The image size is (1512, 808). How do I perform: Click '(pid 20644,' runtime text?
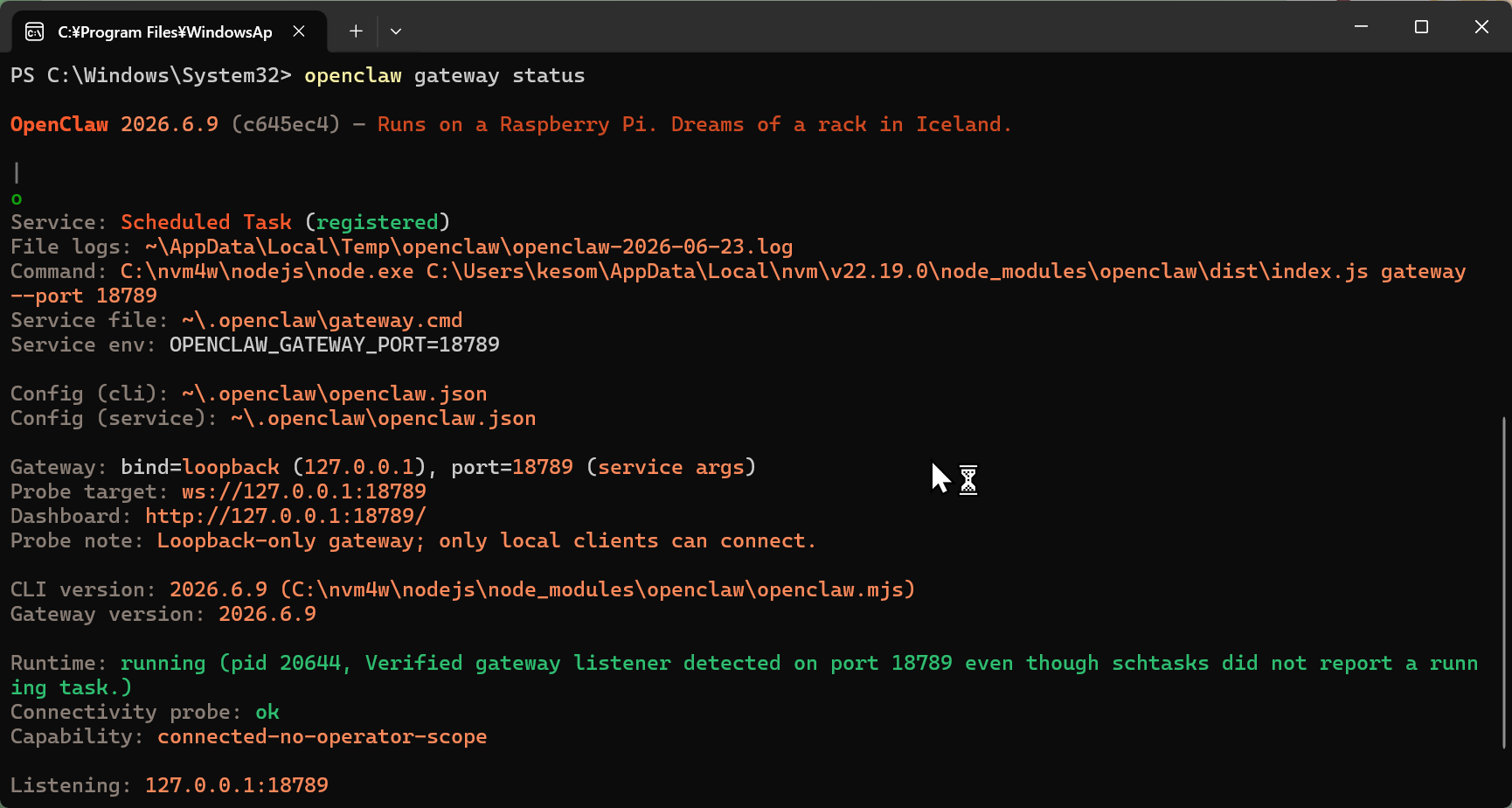pyautogui.click(x=285, y=664)
